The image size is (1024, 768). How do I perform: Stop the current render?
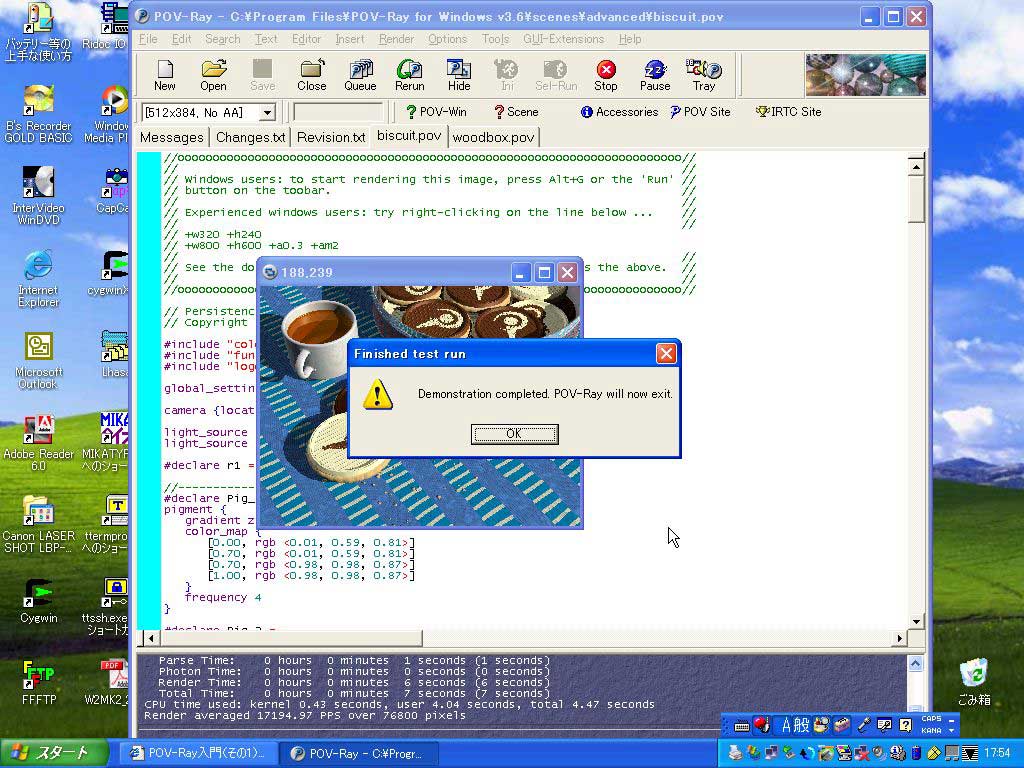point(605,75)
